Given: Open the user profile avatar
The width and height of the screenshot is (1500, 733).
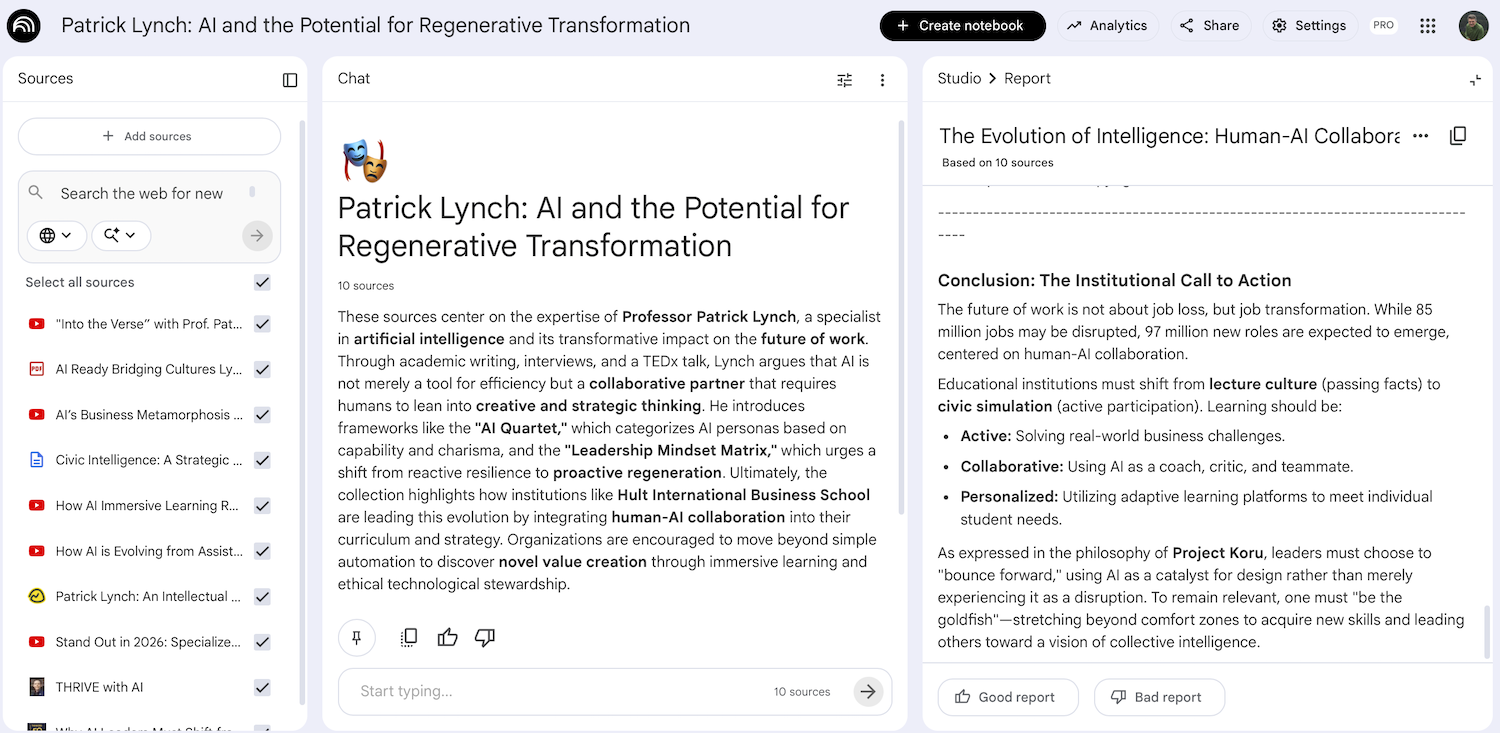Looking at the screenshot, I should tap(1473, 26).
